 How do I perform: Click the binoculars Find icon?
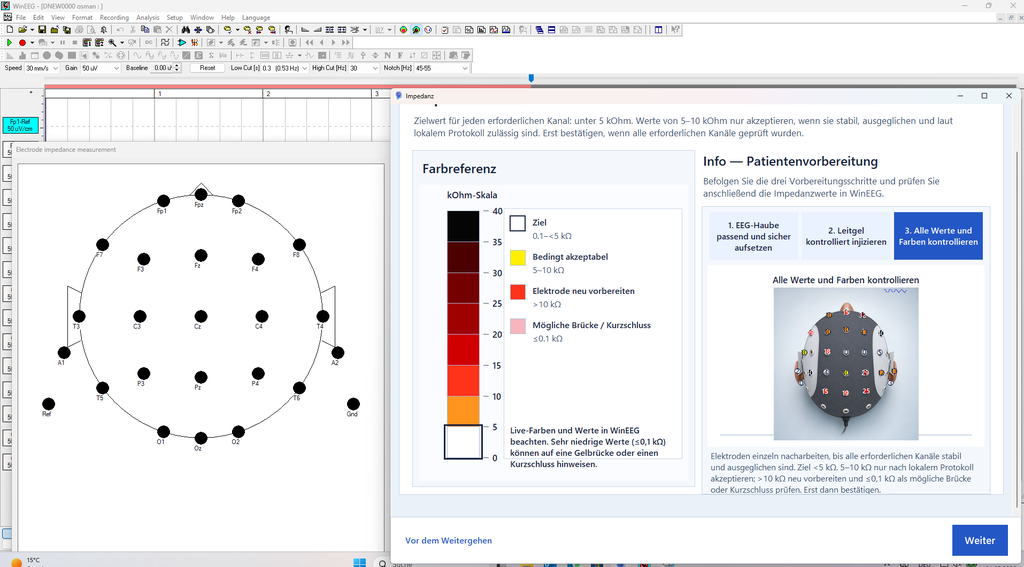[186, 29]
